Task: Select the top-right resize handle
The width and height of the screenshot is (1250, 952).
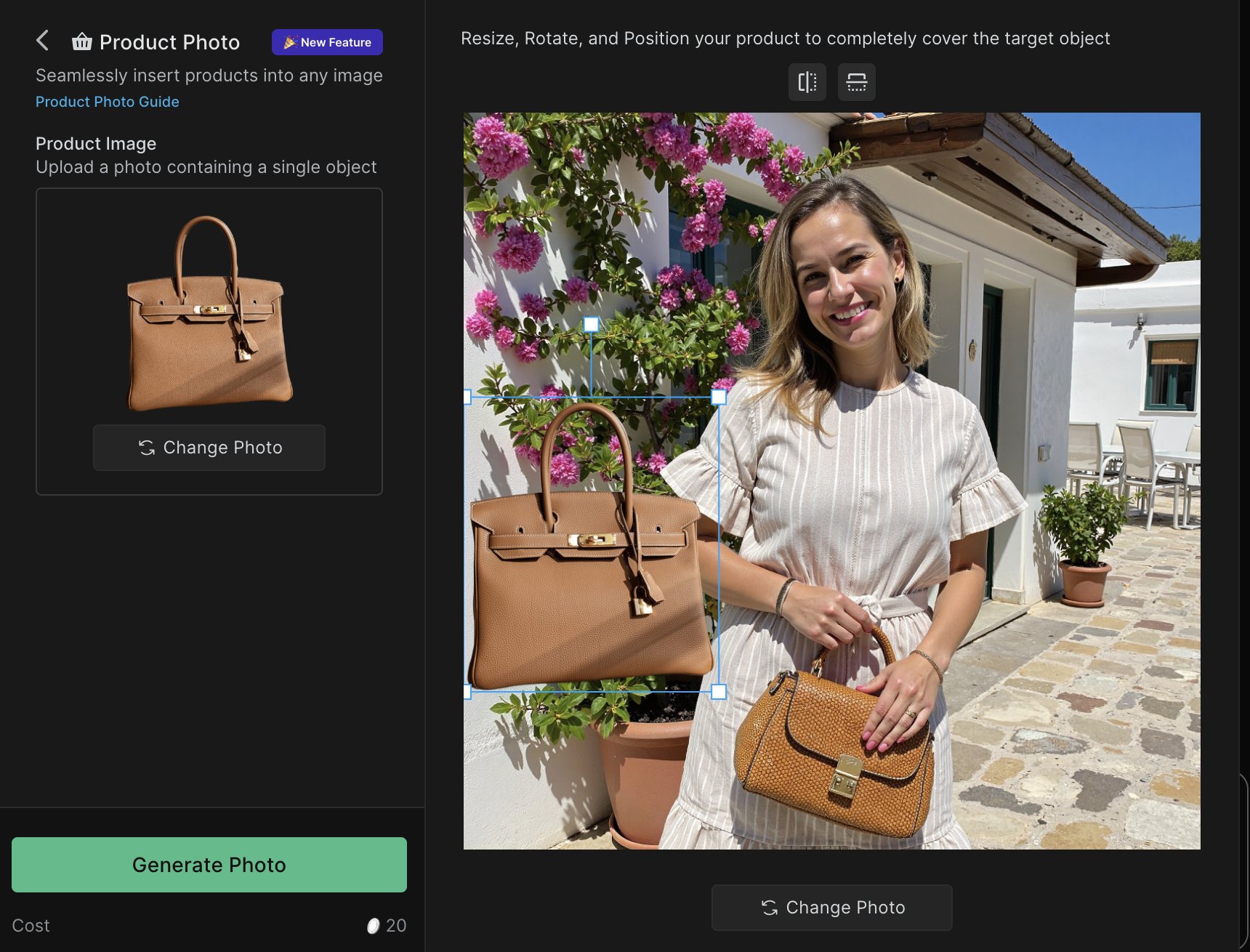Action: click(719, 397)
